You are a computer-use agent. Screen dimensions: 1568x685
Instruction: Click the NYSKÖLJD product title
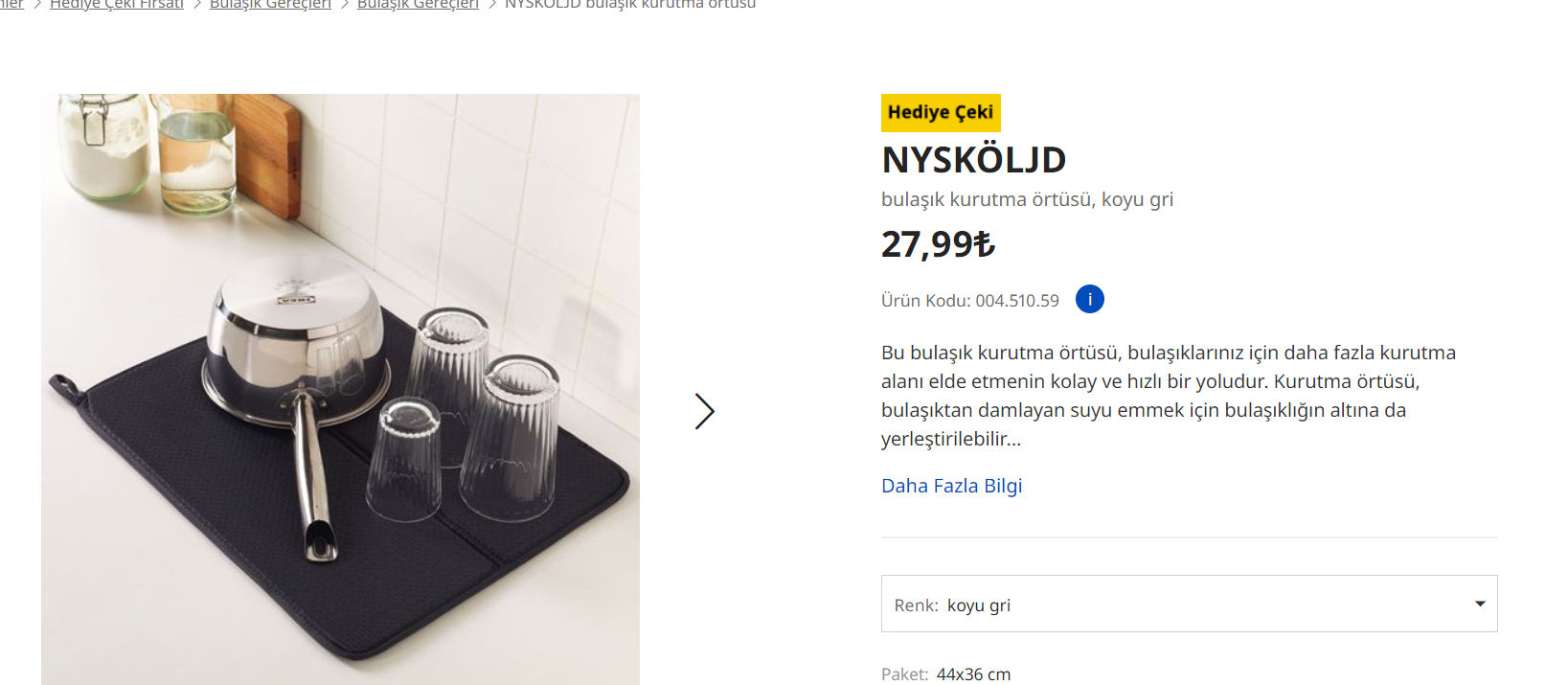(x=973, y=160)
